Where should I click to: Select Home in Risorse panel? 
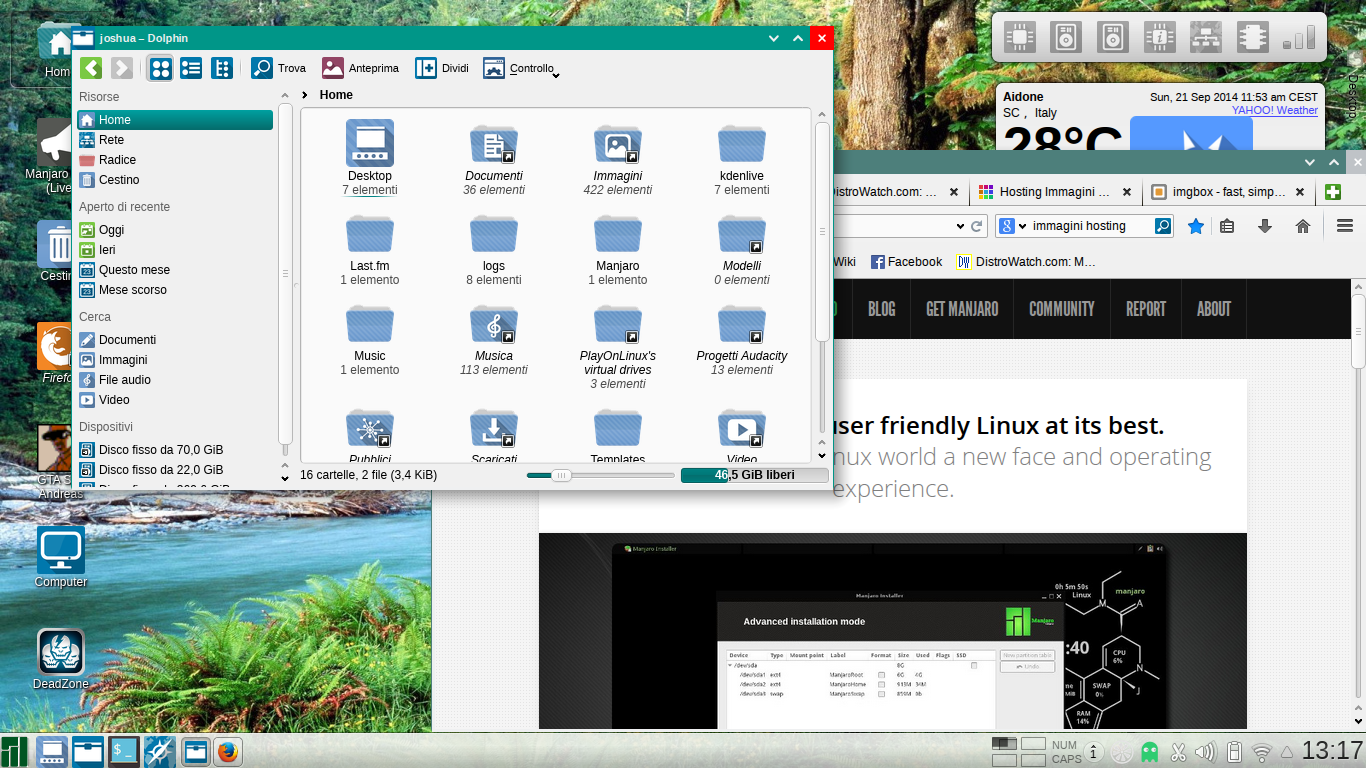pyautogui.click(x=175, y=120)
